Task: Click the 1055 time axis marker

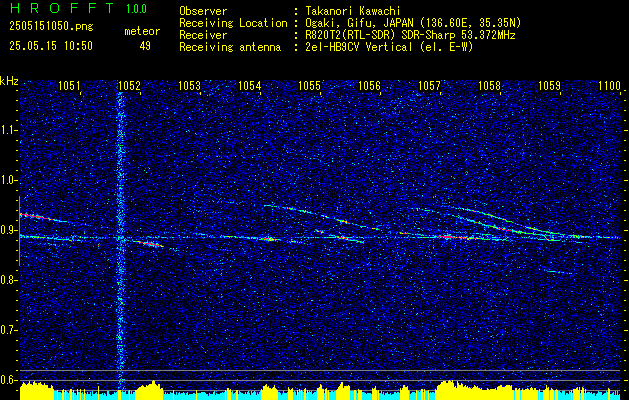Action: click(x=310, y=85)
